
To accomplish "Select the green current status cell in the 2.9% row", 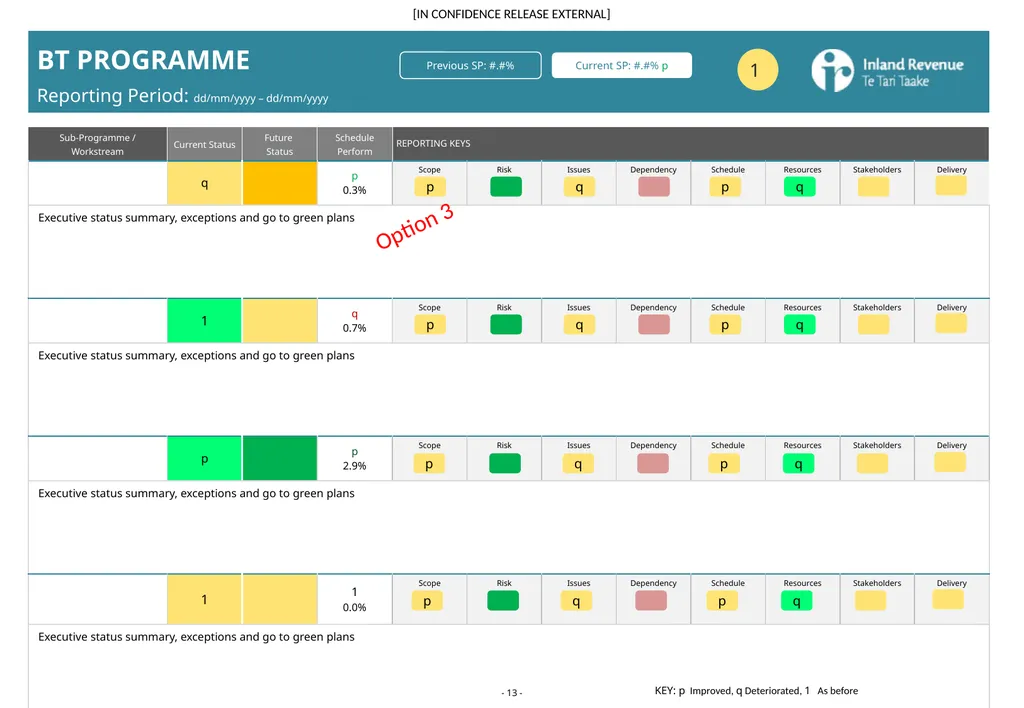I will 204,459.
